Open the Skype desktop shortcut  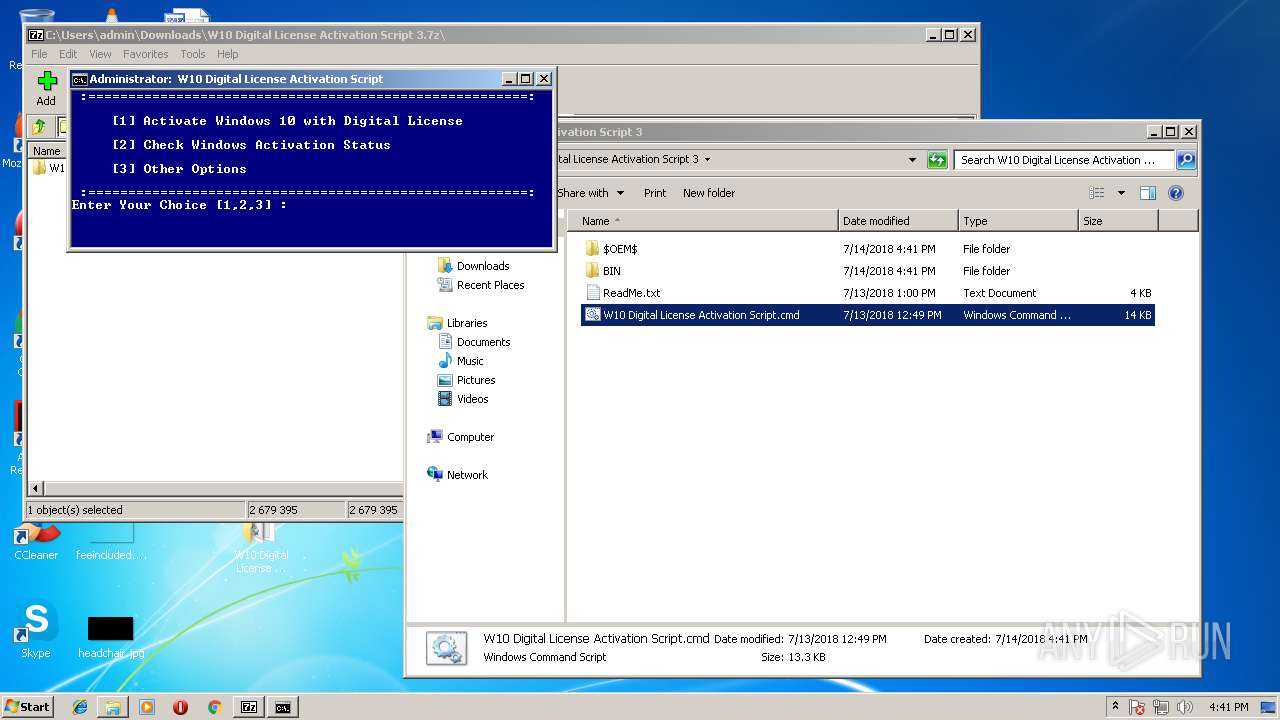pos(36,629)
